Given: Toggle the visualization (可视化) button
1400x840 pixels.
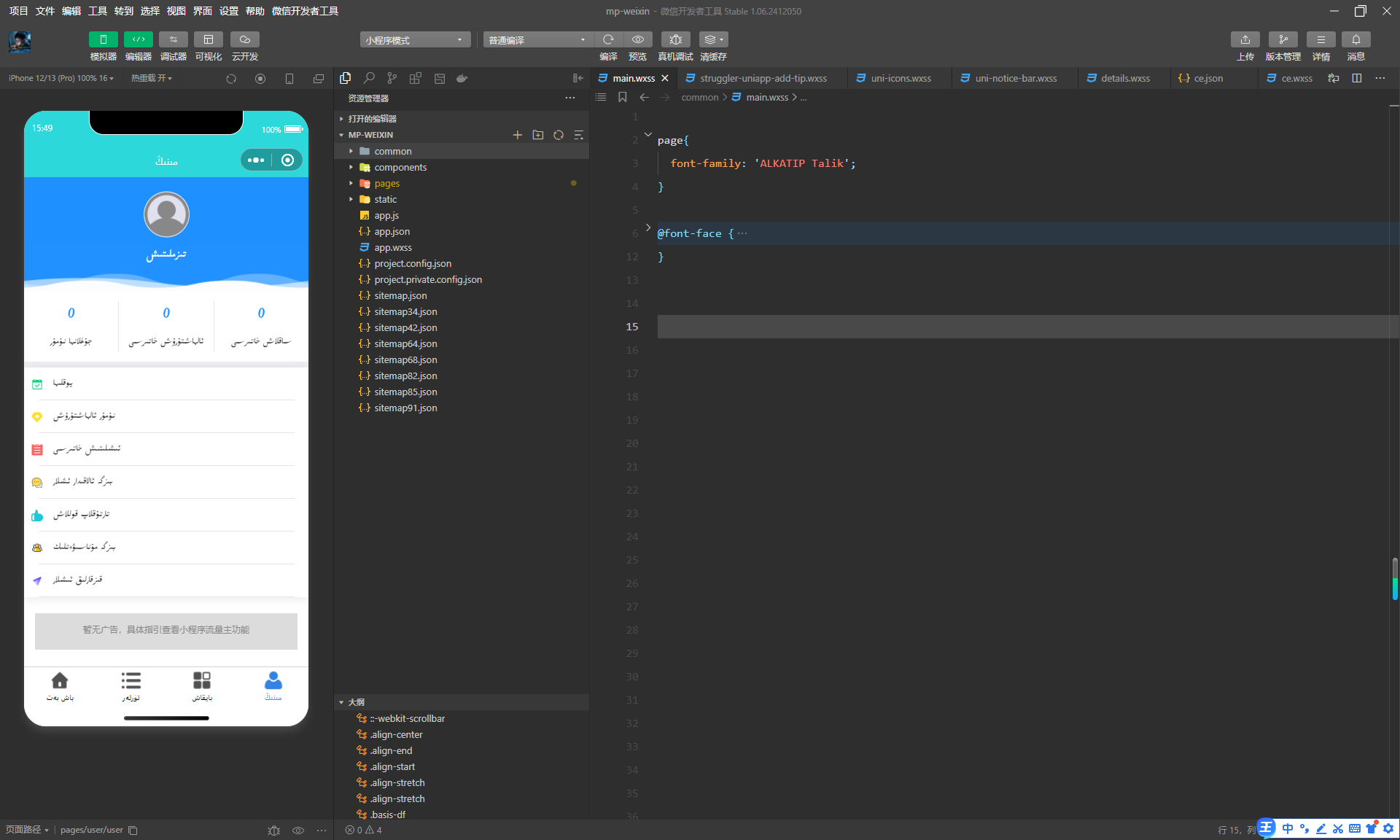Looking at the screenshot, I should click(x=208, y=39).
